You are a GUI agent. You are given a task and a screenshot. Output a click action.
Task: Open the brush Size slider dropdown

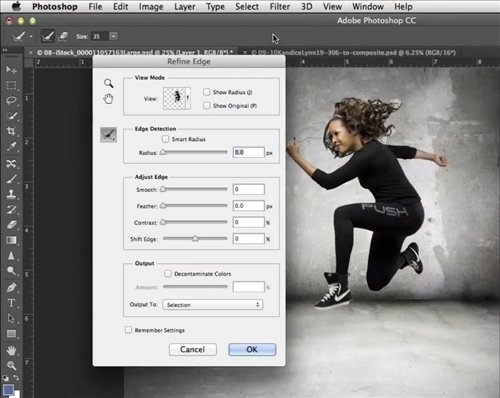pos(114,36)
